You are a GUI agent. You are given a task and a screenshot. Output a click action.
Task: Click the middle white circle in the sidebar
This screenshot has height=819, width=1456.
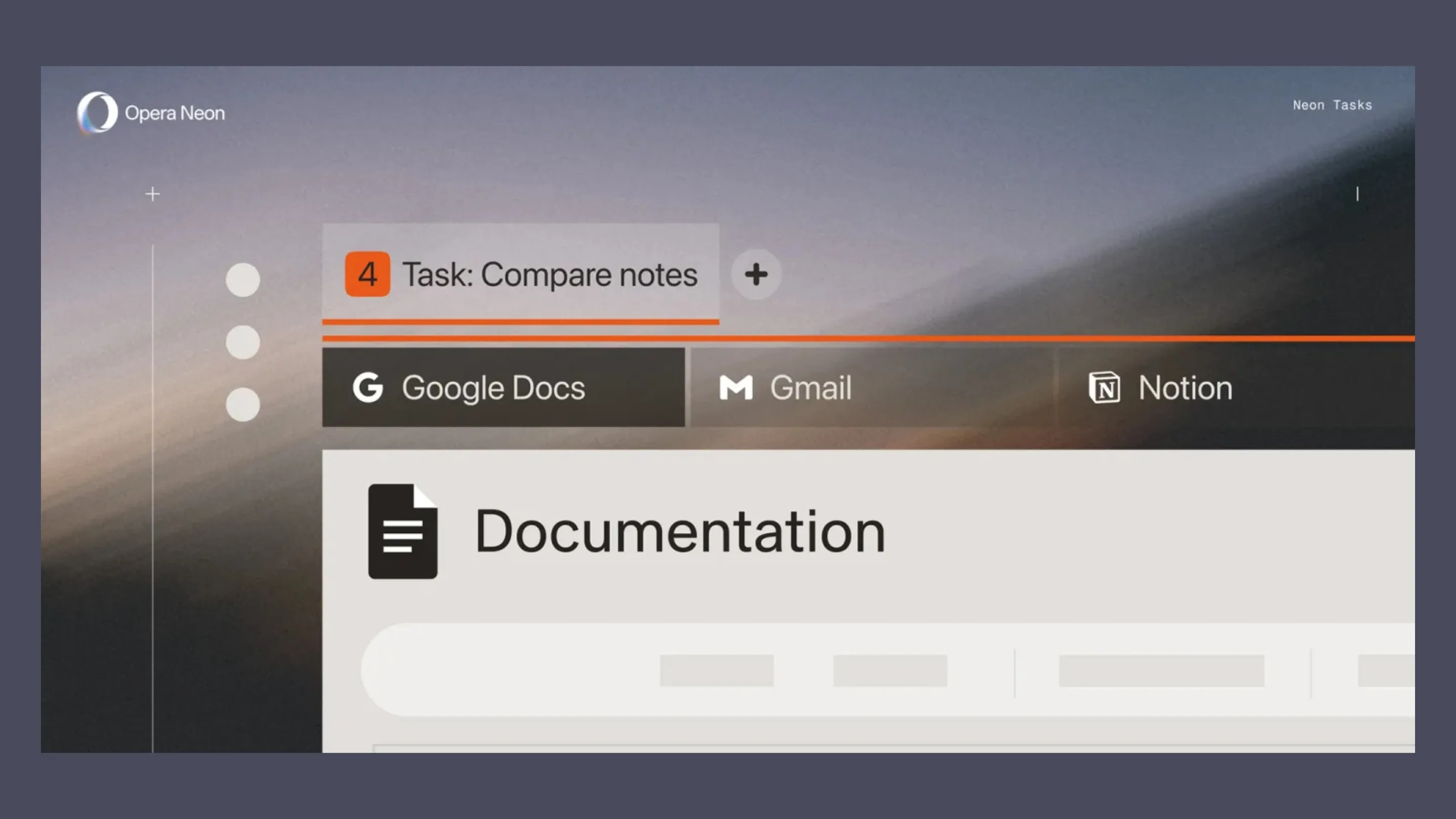tap(243, 343)
